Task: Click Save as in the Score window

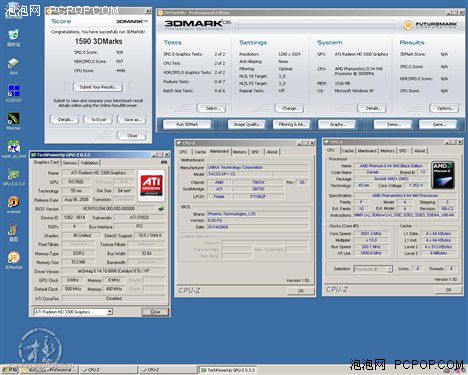Action: coord(132,119)
